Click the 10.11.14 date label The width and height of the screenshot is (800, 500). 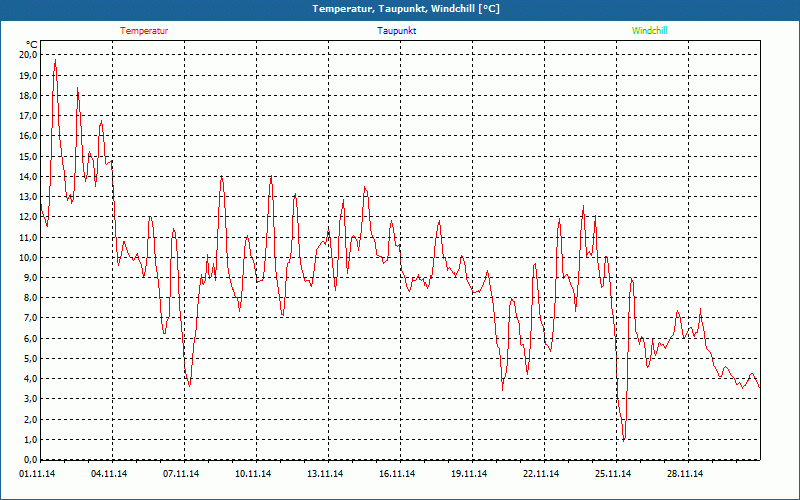253,474
